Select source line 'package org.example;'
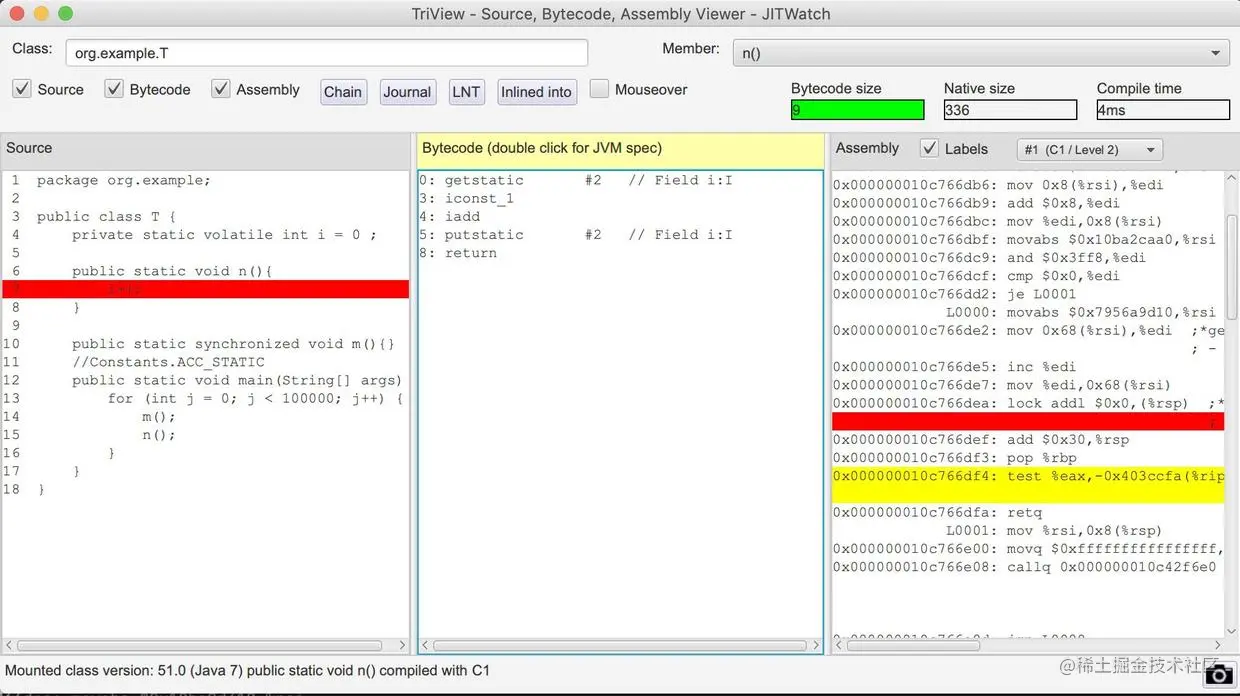The width and height of the screenshot is (1240, 696). click(x=124, y=180)
